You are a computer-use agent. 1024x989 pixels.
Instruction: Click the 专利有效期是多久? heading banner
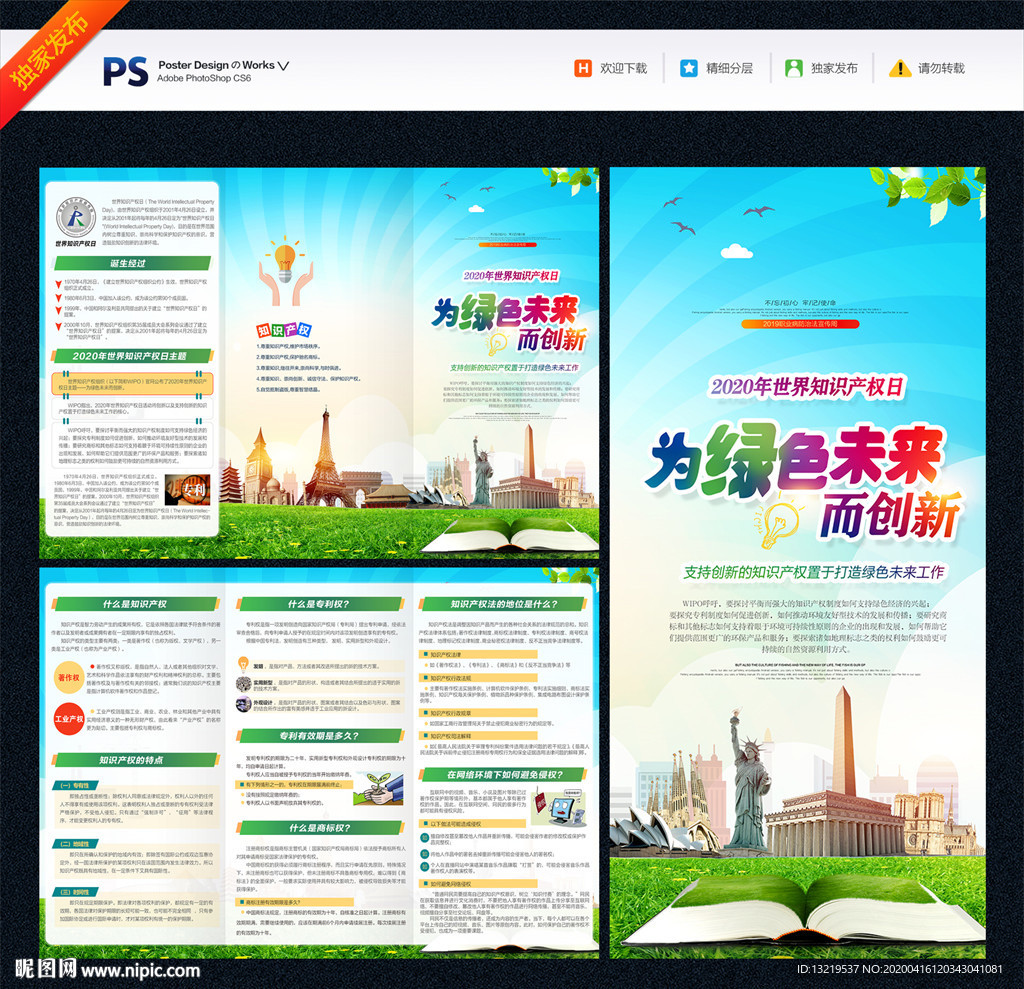point(320,736)
